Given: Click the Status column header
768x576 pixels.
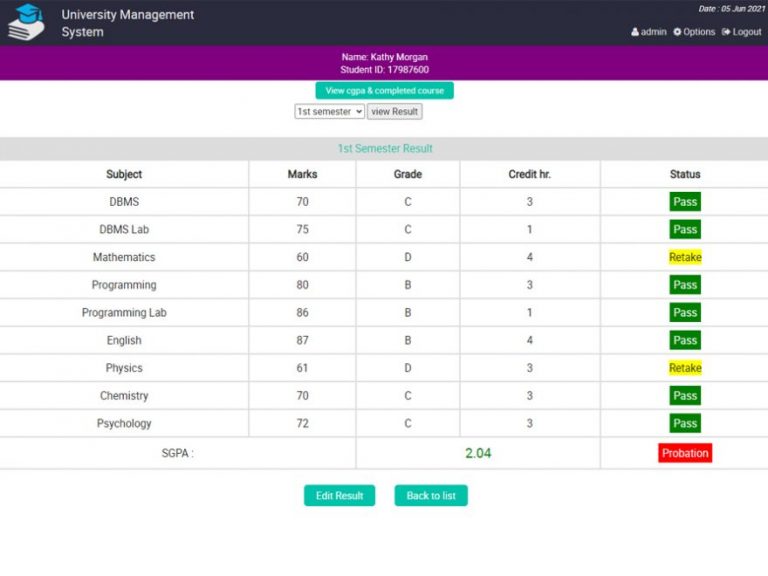Looking at the screenshot, I should pyautogui.click(x=685, y=174).
